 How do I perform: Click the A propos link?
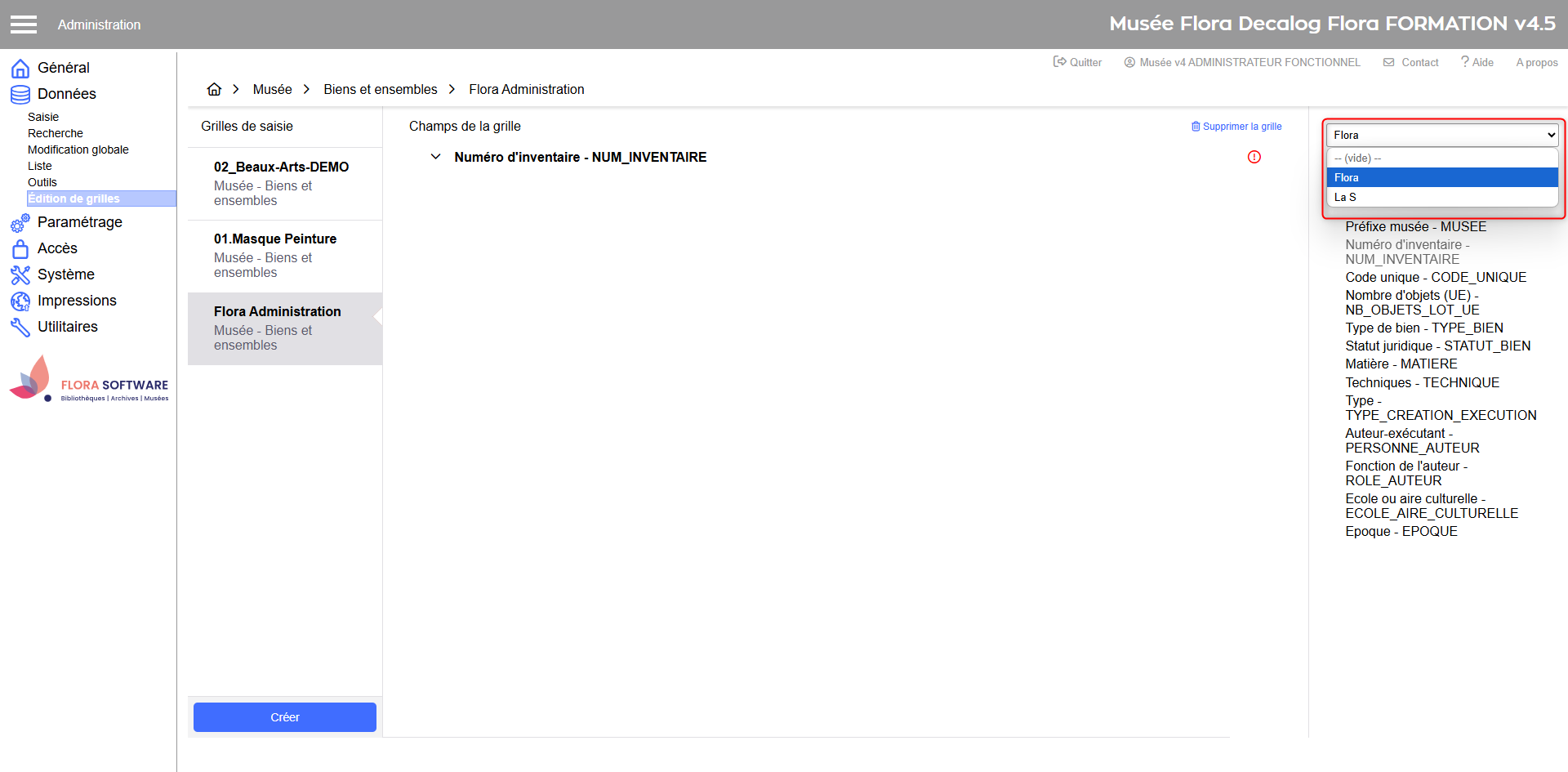[1537, 62]
